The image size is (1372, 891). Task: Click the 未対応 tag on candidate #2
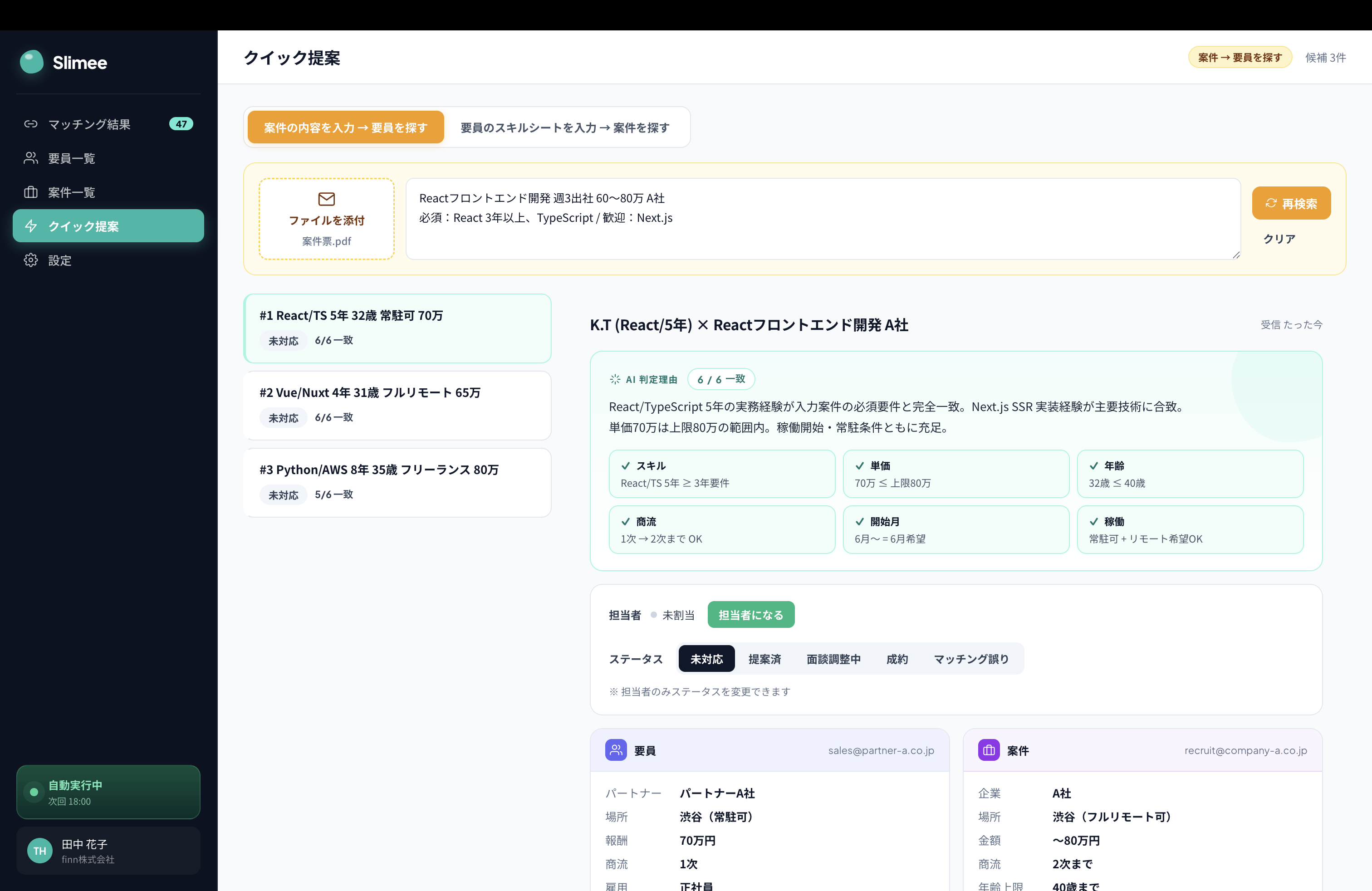[284, 418]
